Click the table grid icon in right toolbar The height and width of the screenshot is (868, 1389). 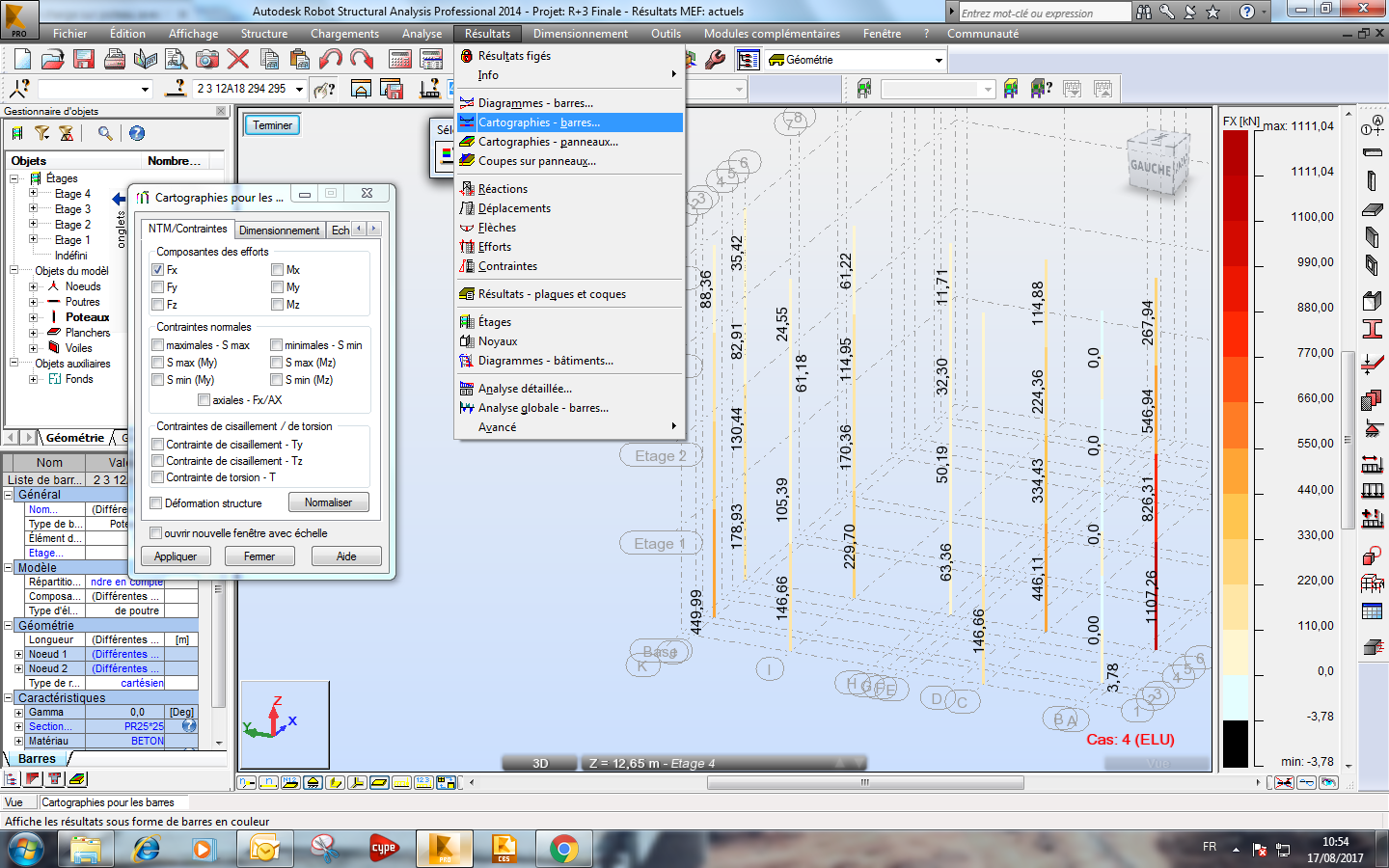[x=1372, y=611]
